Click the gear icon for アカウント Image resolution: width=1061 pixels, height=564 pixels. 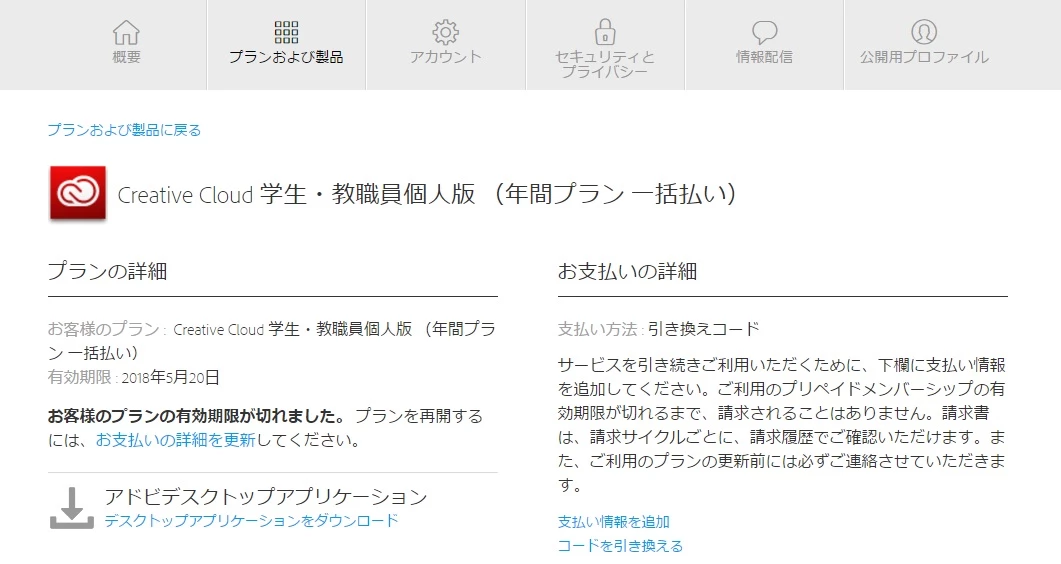tap(445, 32)
